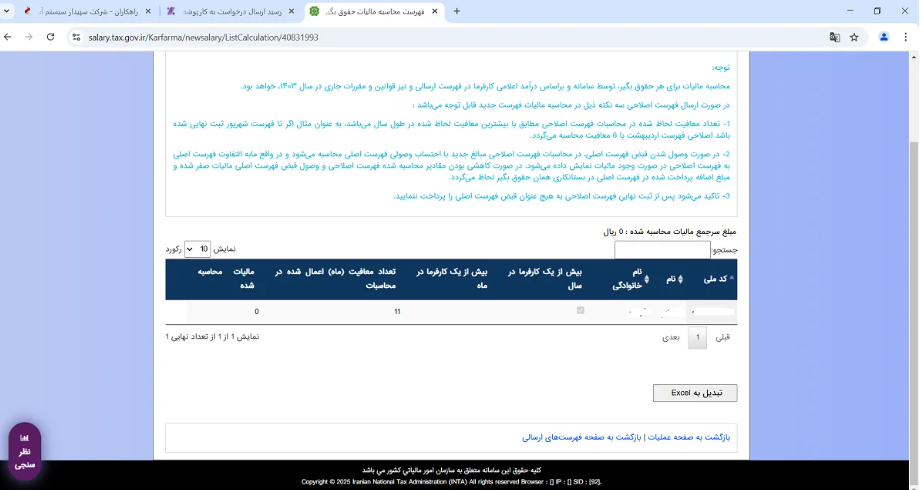Switch to فهرست محاسبه مالیات حقوق بگیر tab

[x=374, y=12]
